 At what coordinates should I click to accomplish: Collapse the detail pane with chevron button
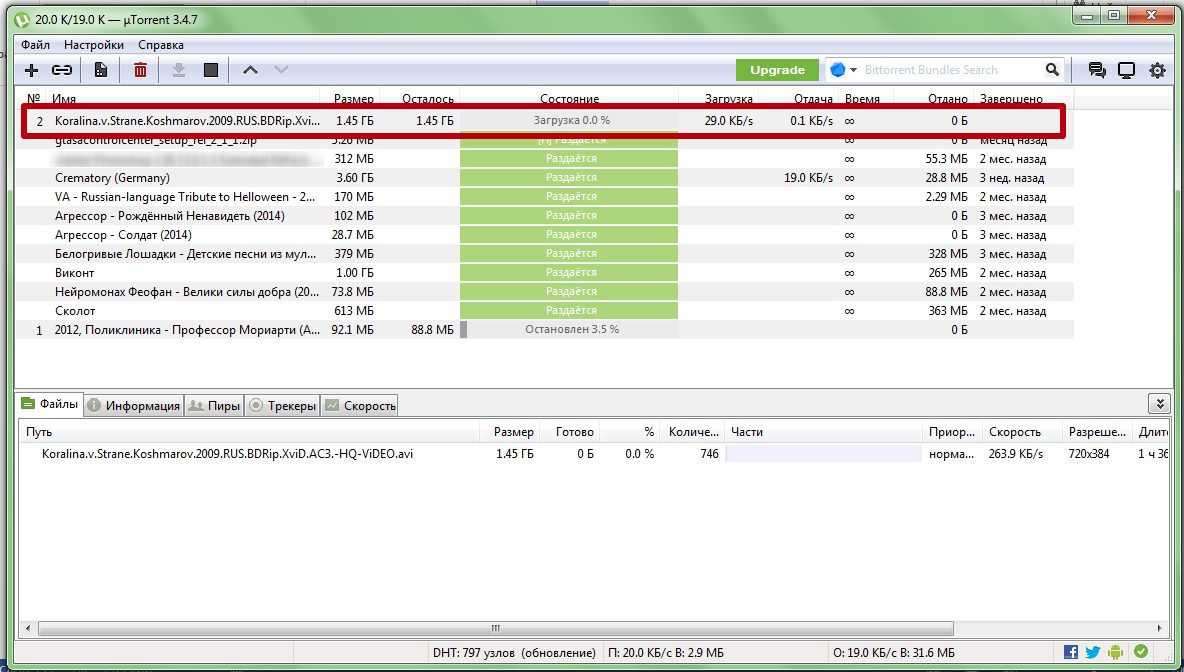[1159, 403]
